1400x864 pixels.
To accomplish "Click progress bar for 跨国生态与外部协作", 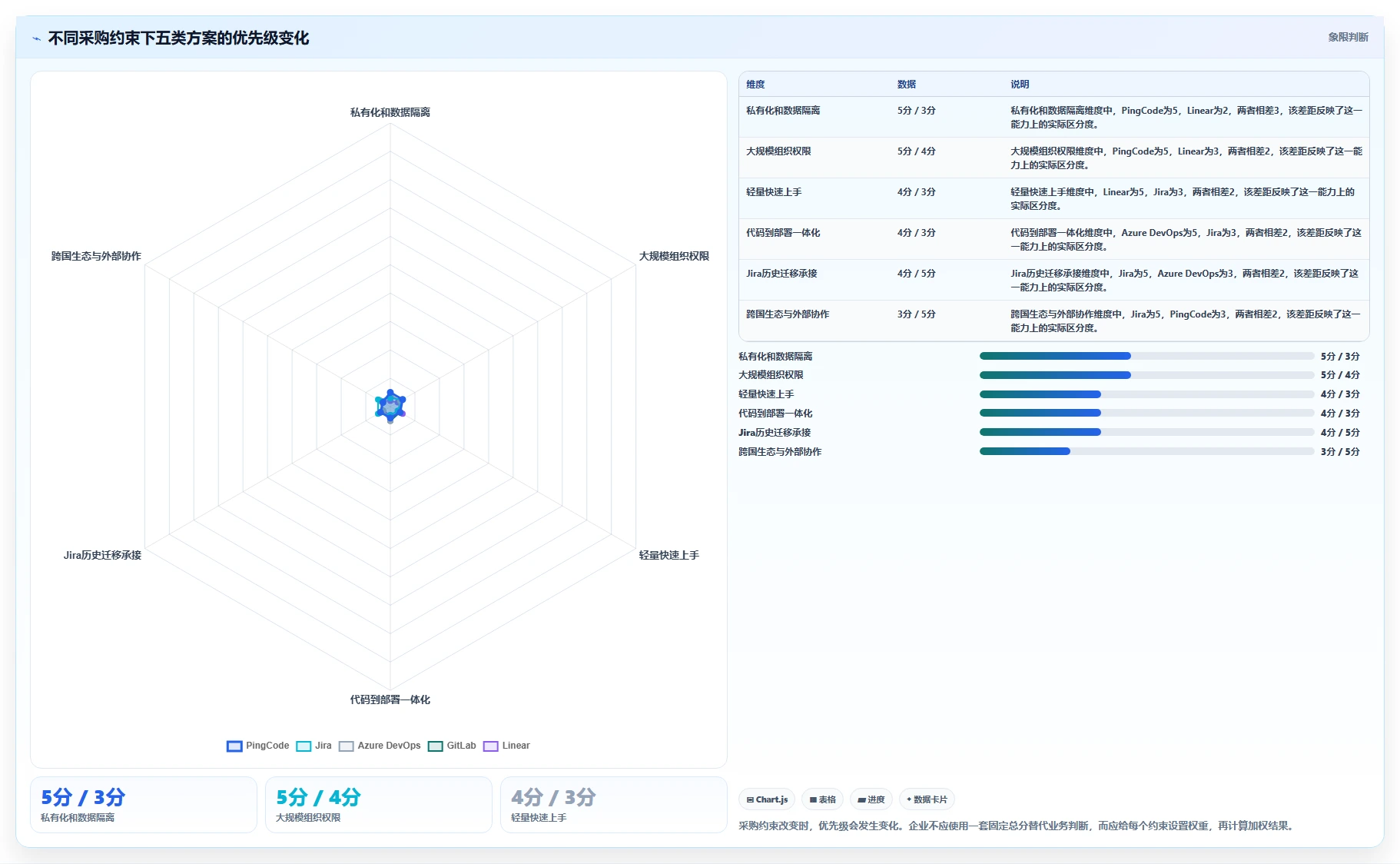I will (x=1146, y=451).
